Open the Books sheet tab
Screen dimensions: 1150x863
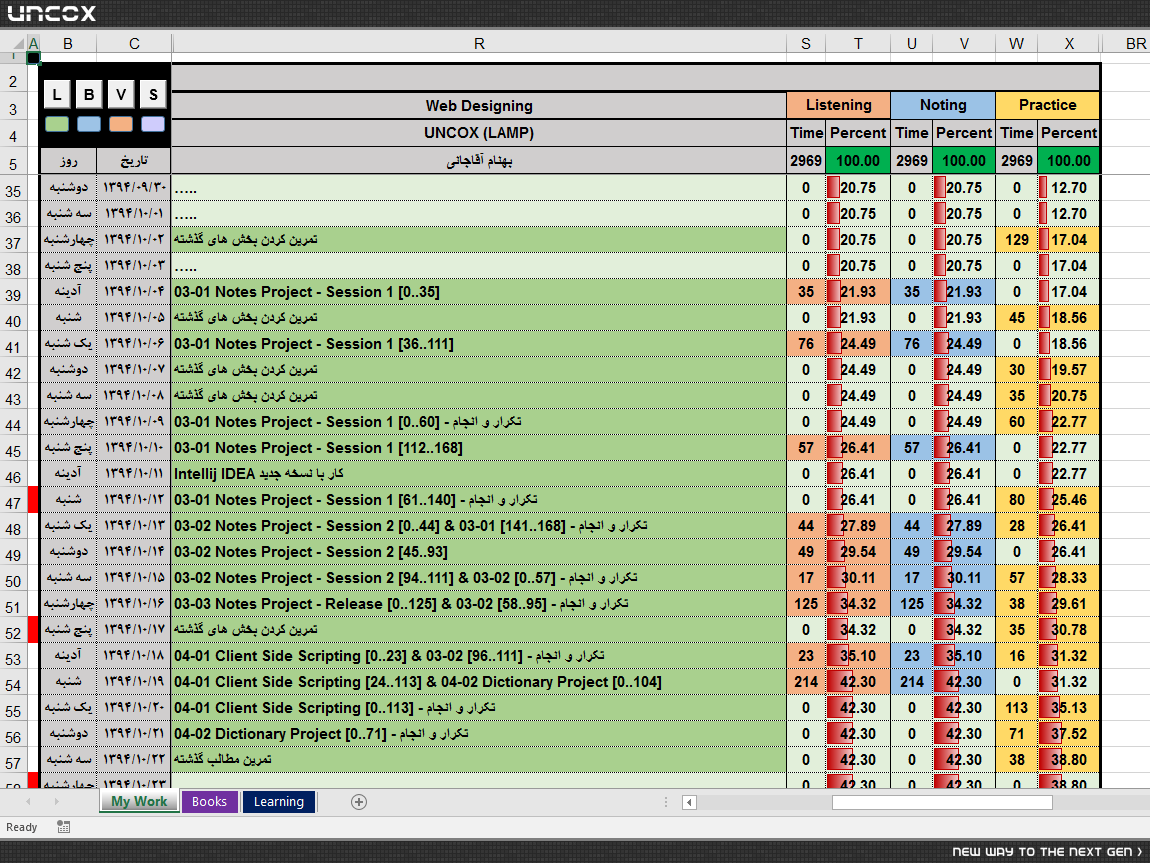(x=209, y=801)
